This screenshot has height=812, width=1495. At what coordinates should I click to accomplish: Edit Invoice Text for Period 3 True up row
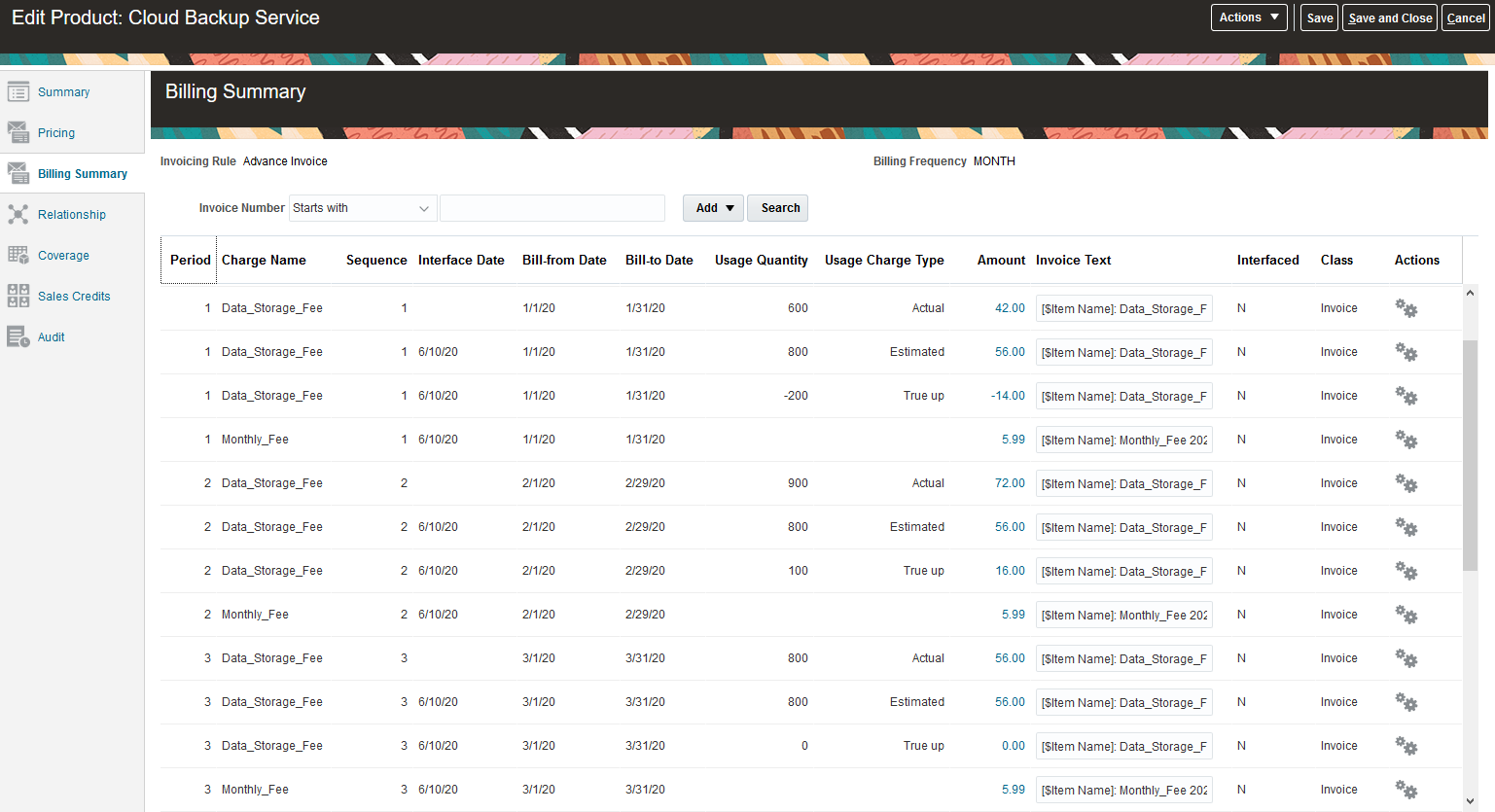[1124, 746]
